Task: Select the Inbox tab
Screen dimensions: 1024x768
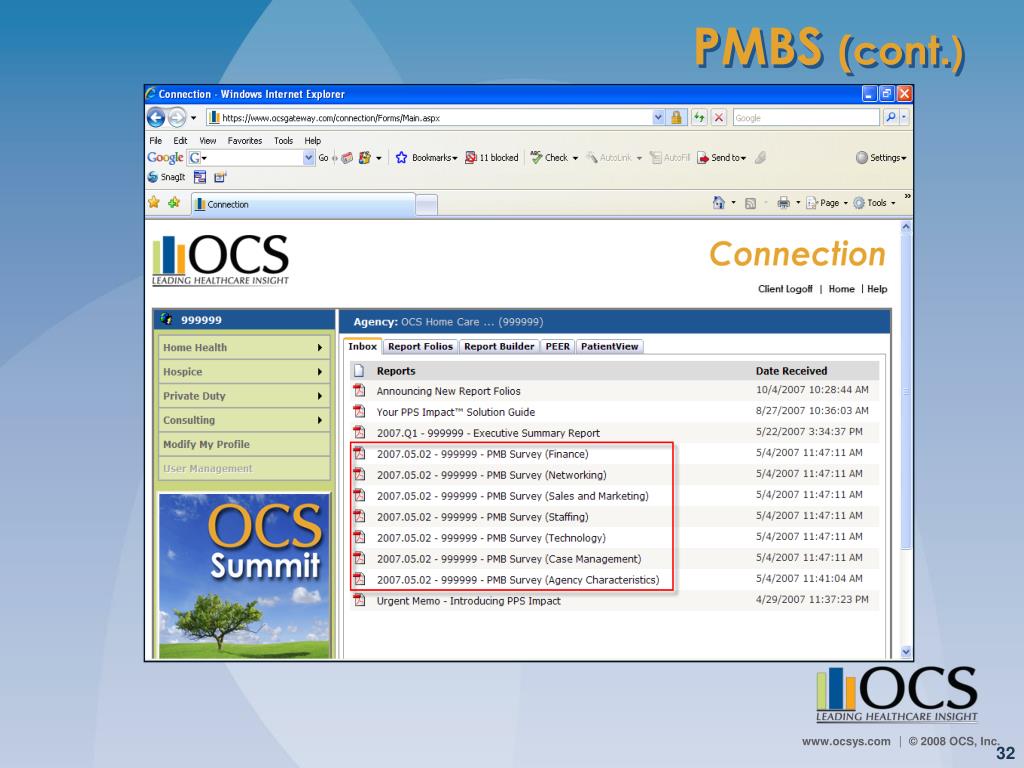Action: pos(362,346)
